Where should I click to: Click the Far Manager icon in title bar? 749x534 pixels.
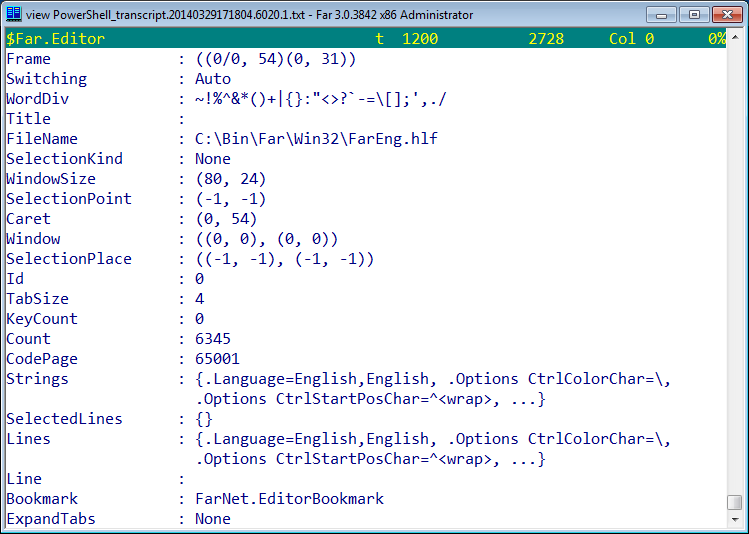coord(13,14)
